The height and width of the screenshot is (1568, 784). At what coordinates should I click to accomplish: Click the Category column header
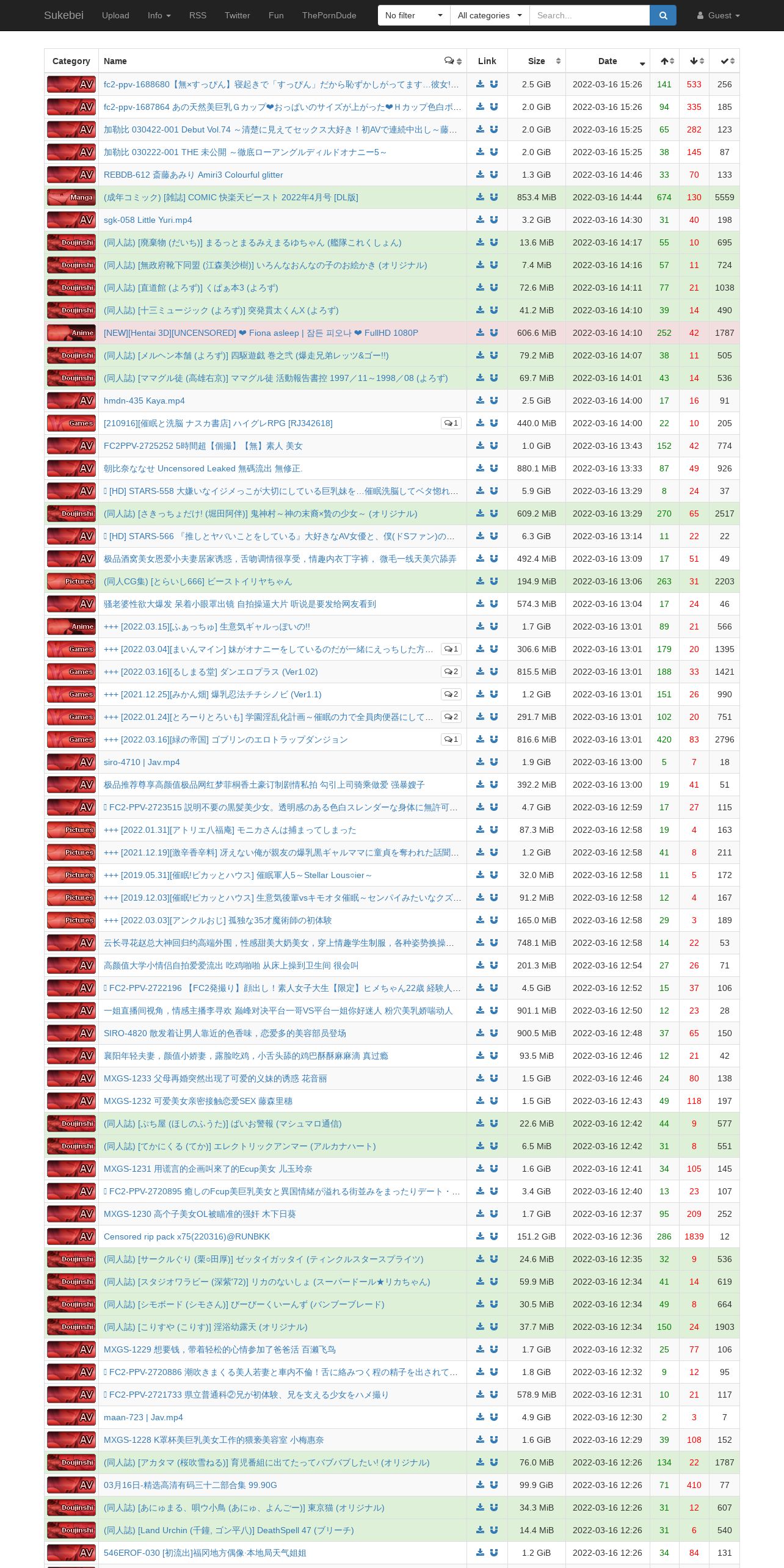click(71, 61)
